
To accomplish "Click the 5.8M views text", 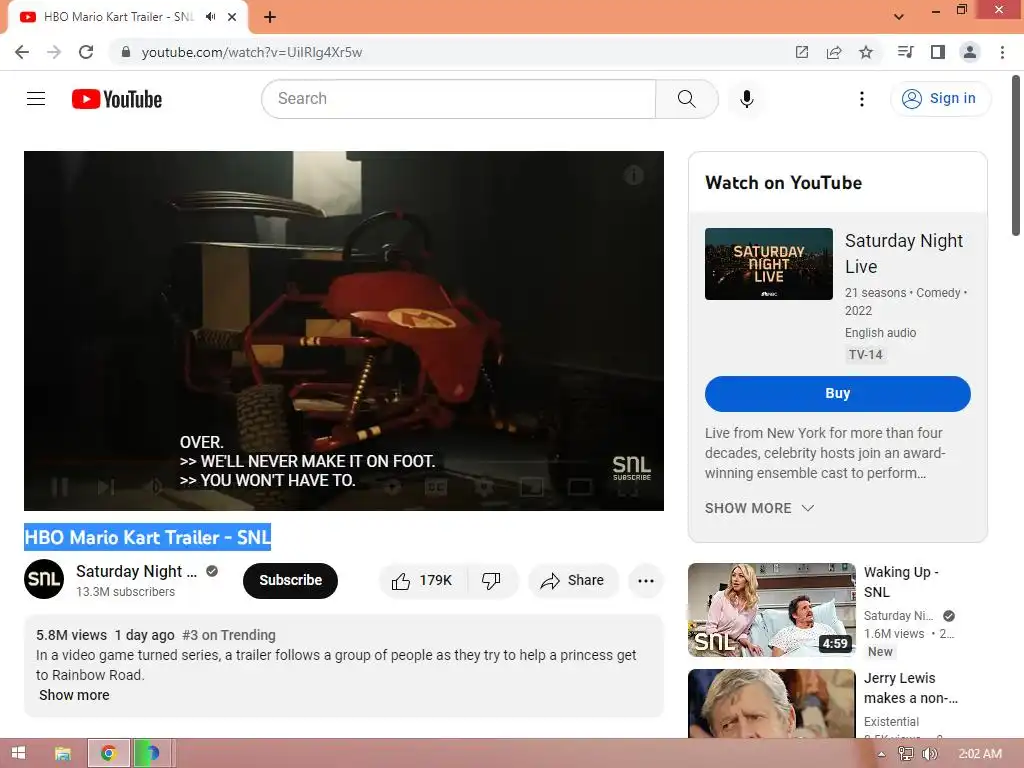I will click(71, 635).
